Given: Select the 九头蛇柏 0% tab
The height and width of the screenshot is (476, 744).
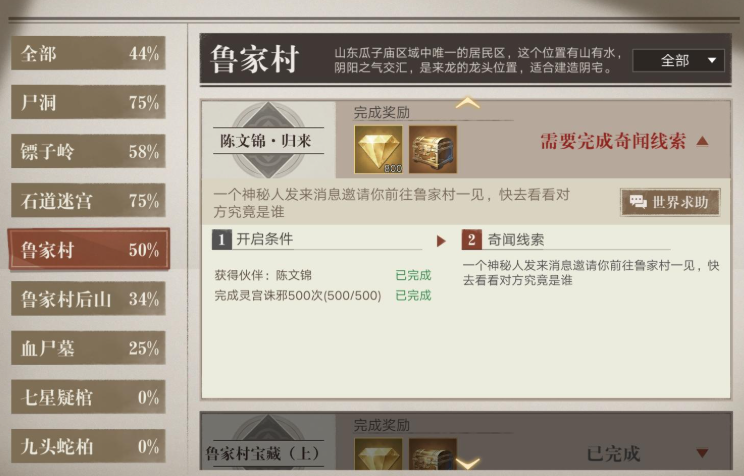Looking at the screenshot, I should [88, 446].
